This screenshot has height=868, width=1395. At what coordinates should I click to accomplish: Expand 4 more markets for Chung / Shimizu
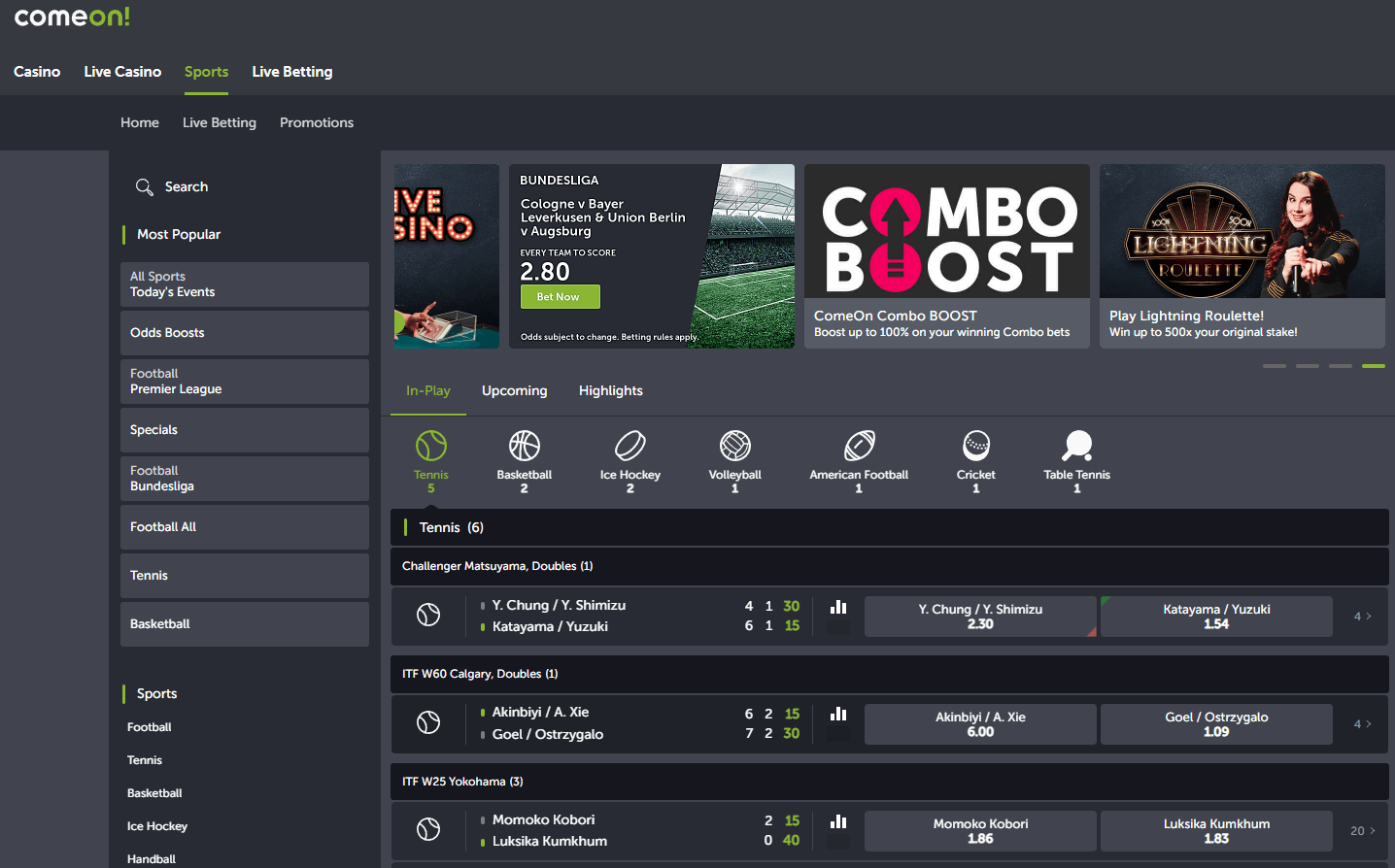1362,617
